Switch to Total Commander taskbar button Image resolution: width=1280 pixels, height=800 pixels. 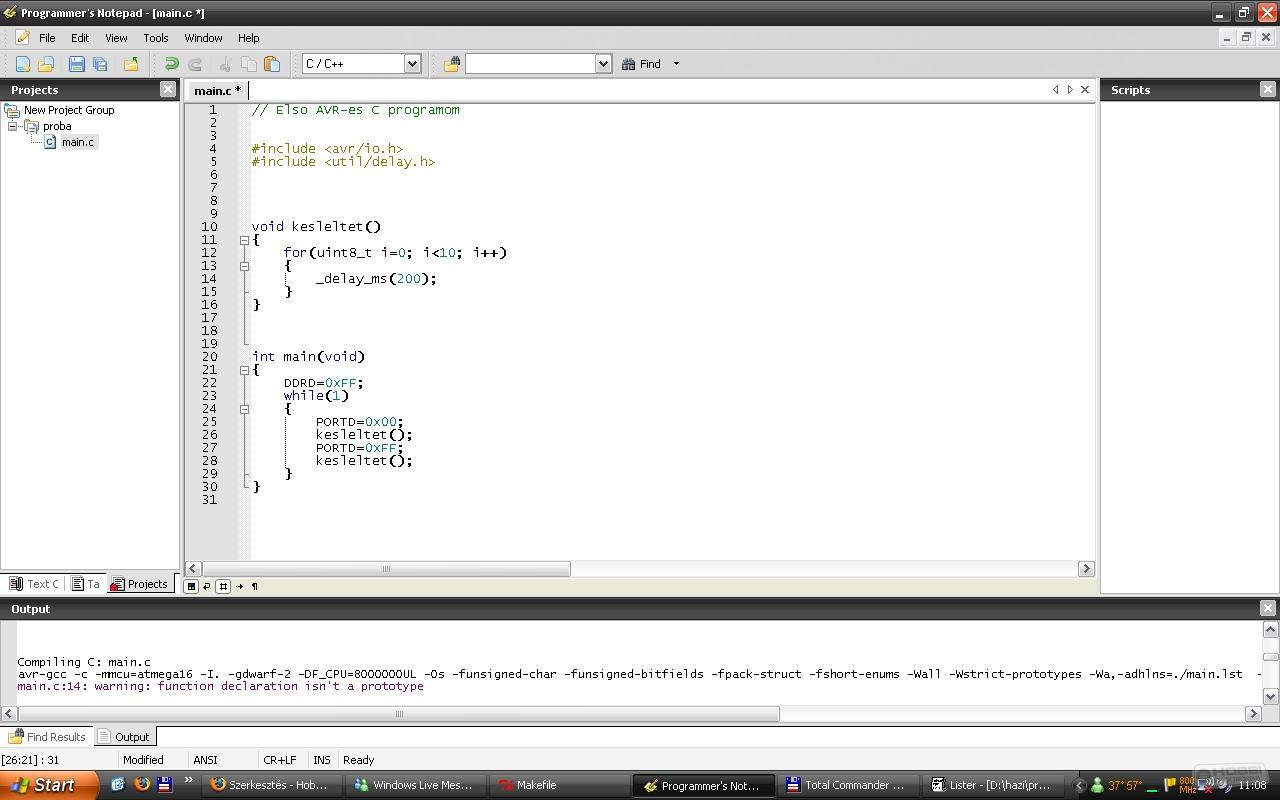pos(846,785)
